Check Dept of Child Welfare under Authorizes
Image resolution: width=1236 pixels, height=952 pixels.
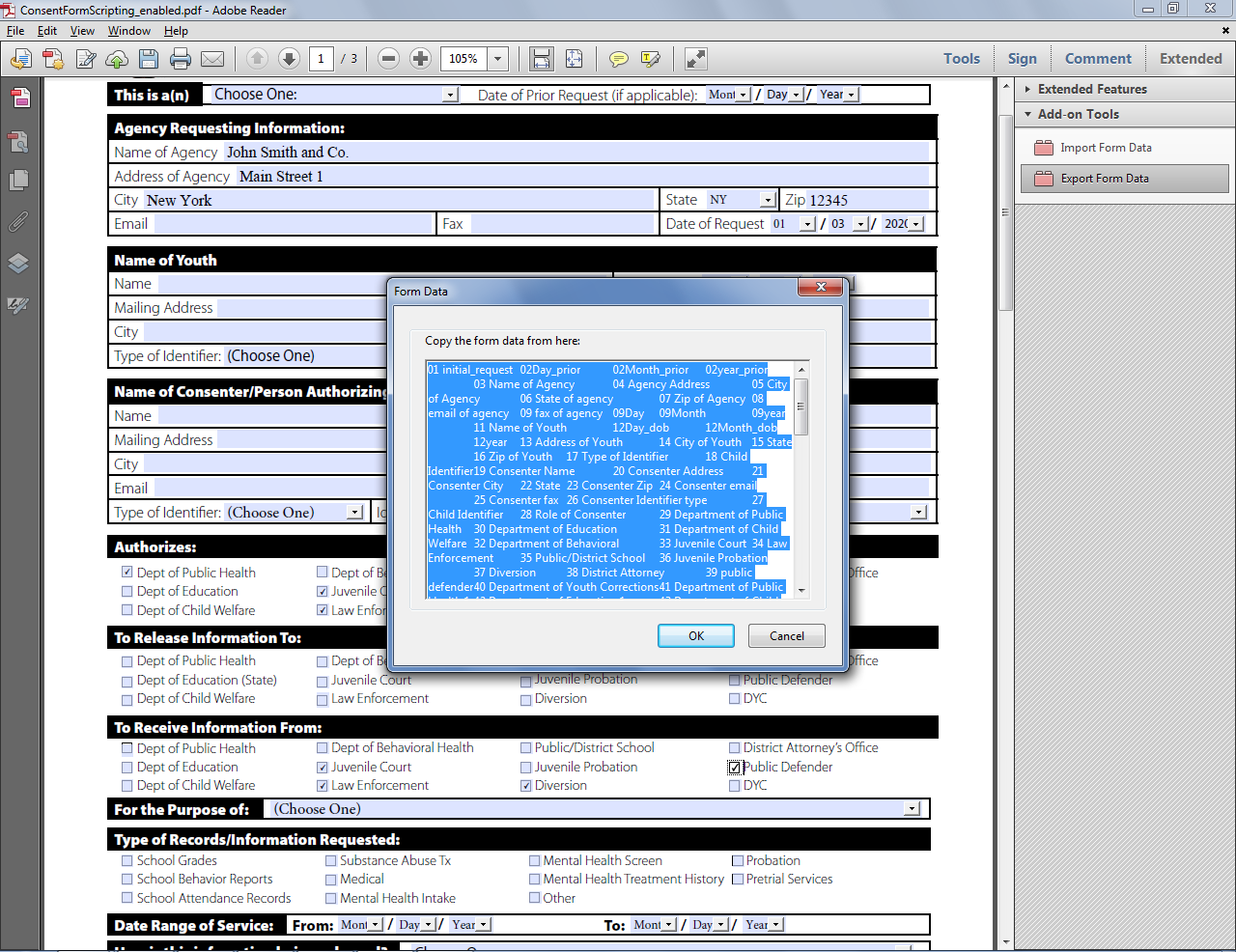127,610
